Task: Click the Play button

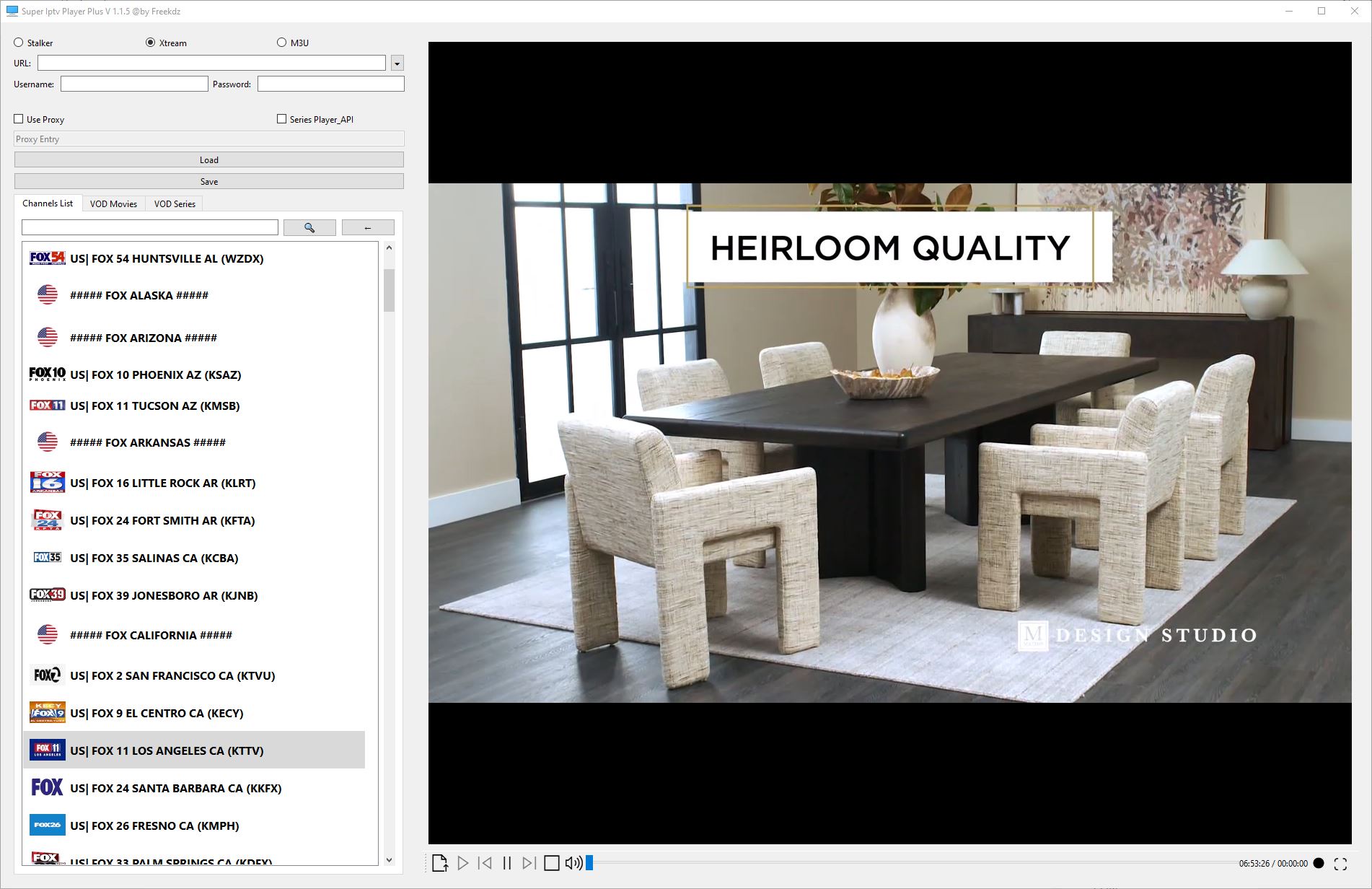Action: [463, 863]
